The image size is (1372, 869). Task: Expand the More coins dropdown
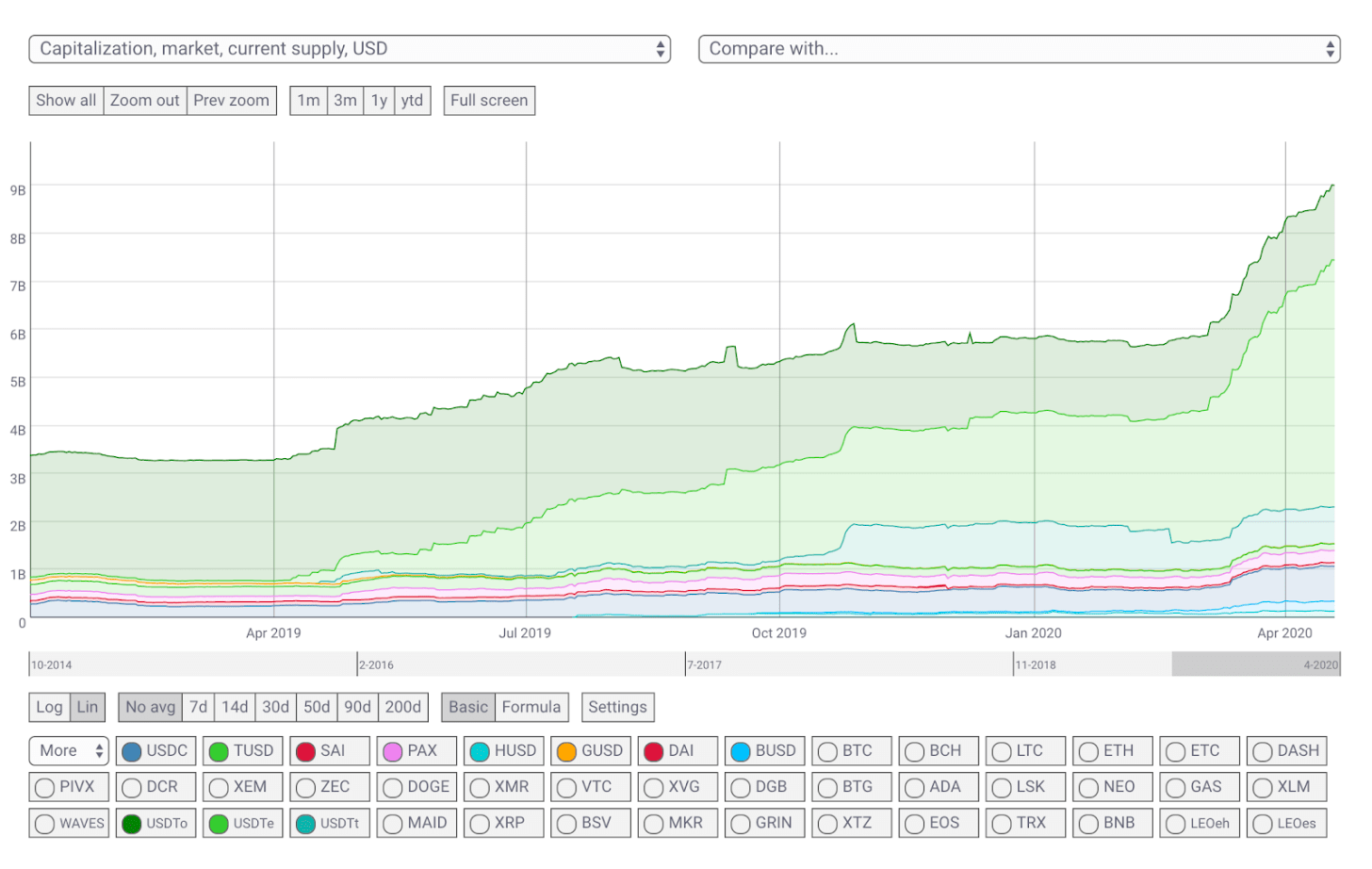[x=69, y=751]
